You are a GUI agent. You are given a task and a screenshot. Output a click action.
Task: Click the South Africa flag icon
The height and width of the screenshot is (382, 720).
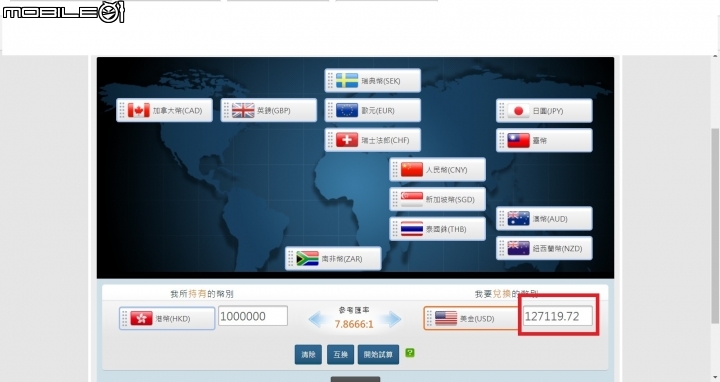coord(308,258)
